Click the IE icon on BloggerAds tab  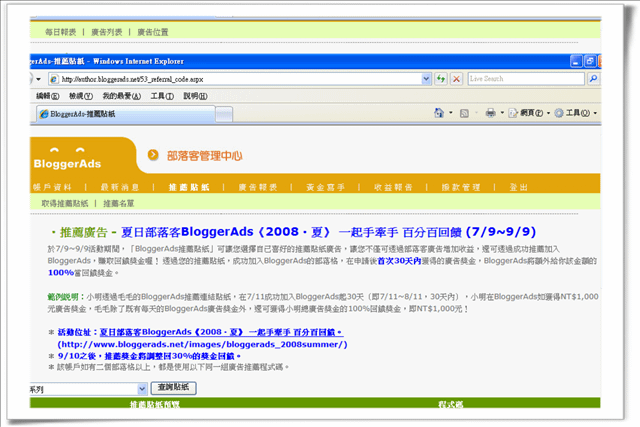(44, 114)
